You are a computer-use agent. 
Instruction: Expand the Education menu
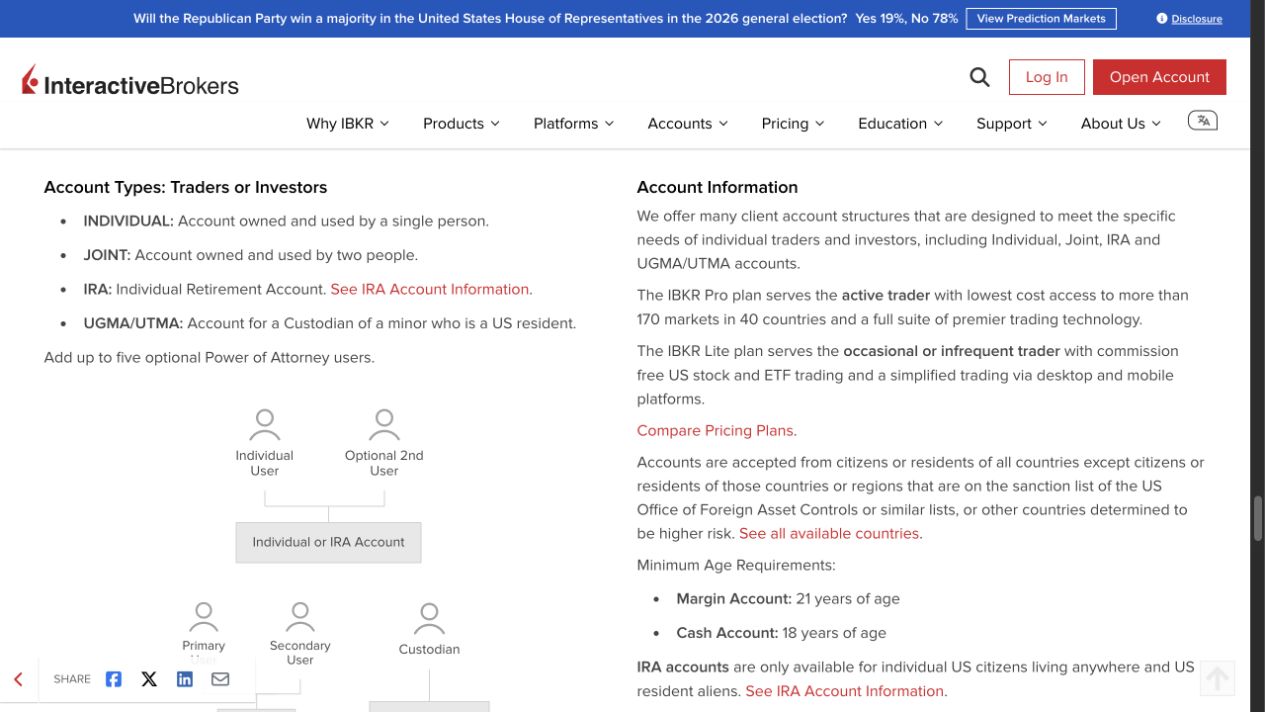coord(900,123)
